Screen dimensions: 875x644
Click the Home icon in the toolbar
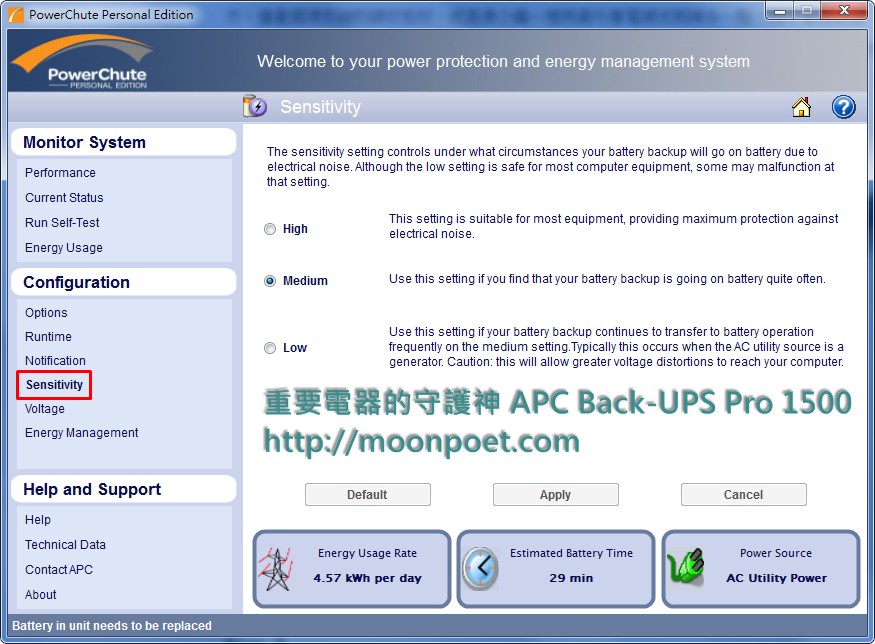click(802, 106)
